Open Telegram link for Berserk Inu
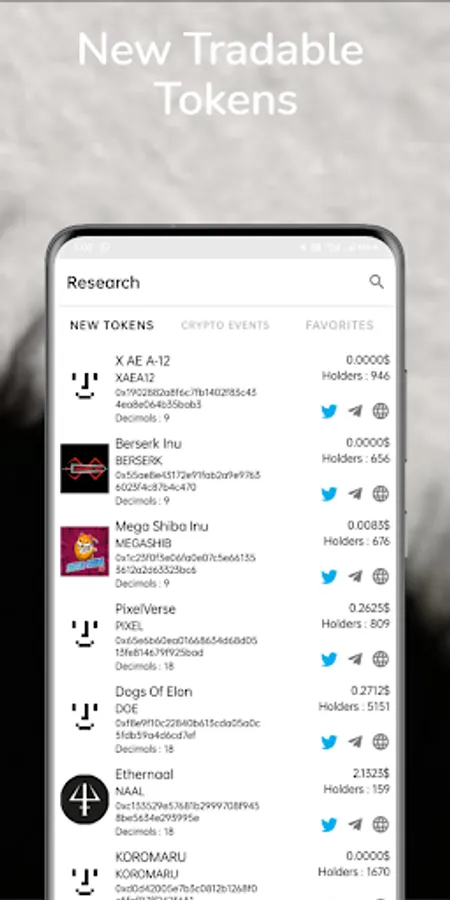The width and height of the screenshot is (450, 900). 355,494
